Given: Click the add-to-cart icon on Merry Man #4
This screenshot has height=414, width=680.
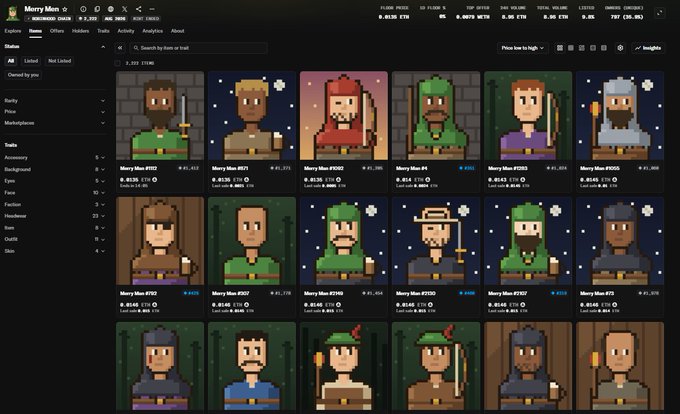Looking at the screenshot, I should click(x=428, y=179).
